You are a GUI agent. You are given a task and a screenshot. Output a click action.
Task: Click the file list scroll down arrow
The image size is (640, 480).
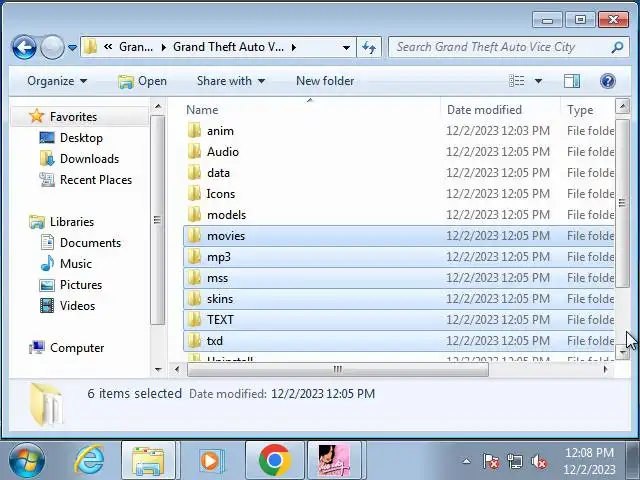(622, 352)
